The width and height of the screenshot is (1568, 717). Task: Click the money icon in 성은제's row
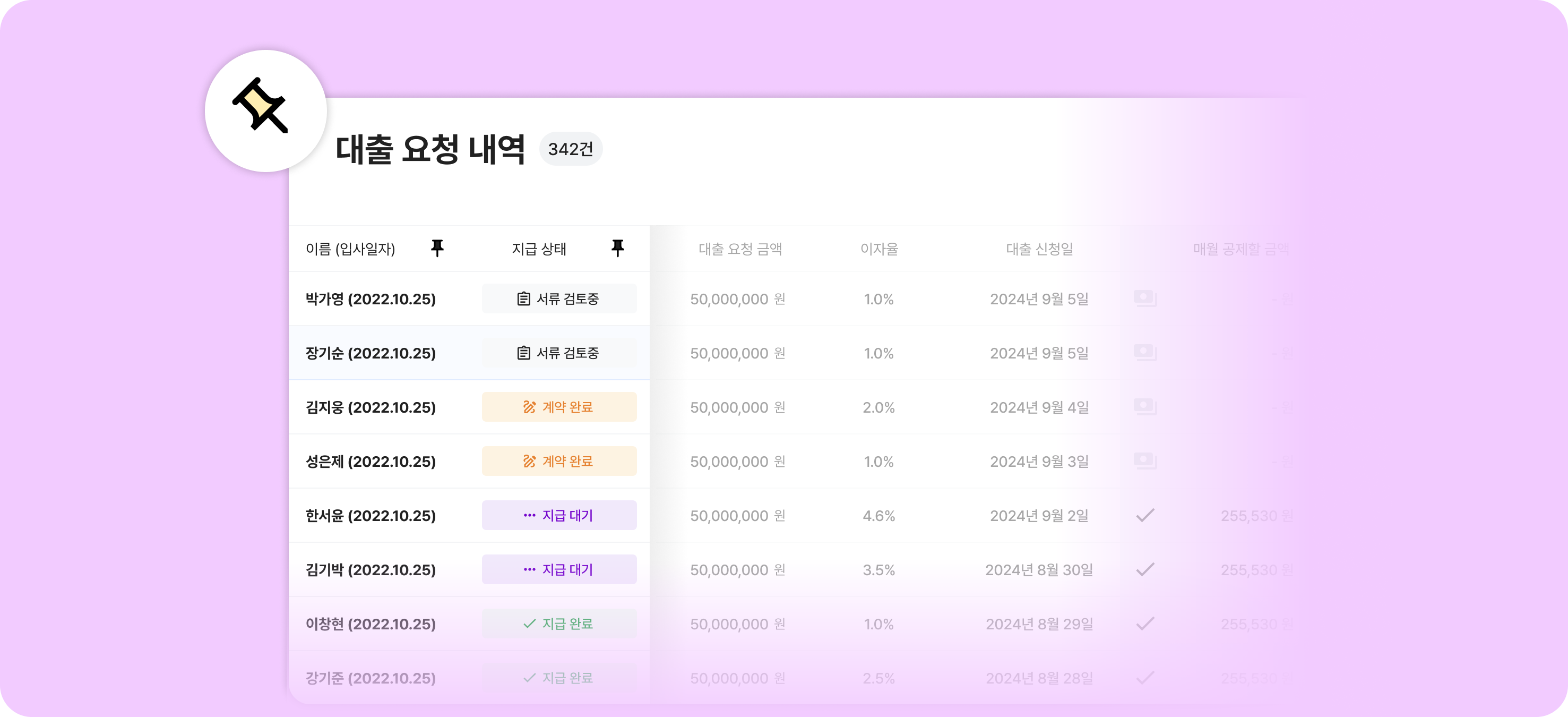point(1144,461)
